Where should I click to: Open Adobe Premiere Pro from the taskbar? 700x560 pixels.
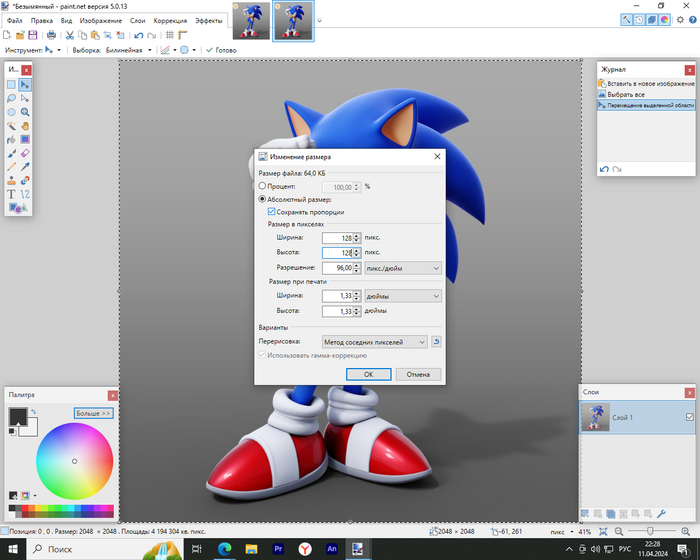pyautogui.click(x=279, y=549)
